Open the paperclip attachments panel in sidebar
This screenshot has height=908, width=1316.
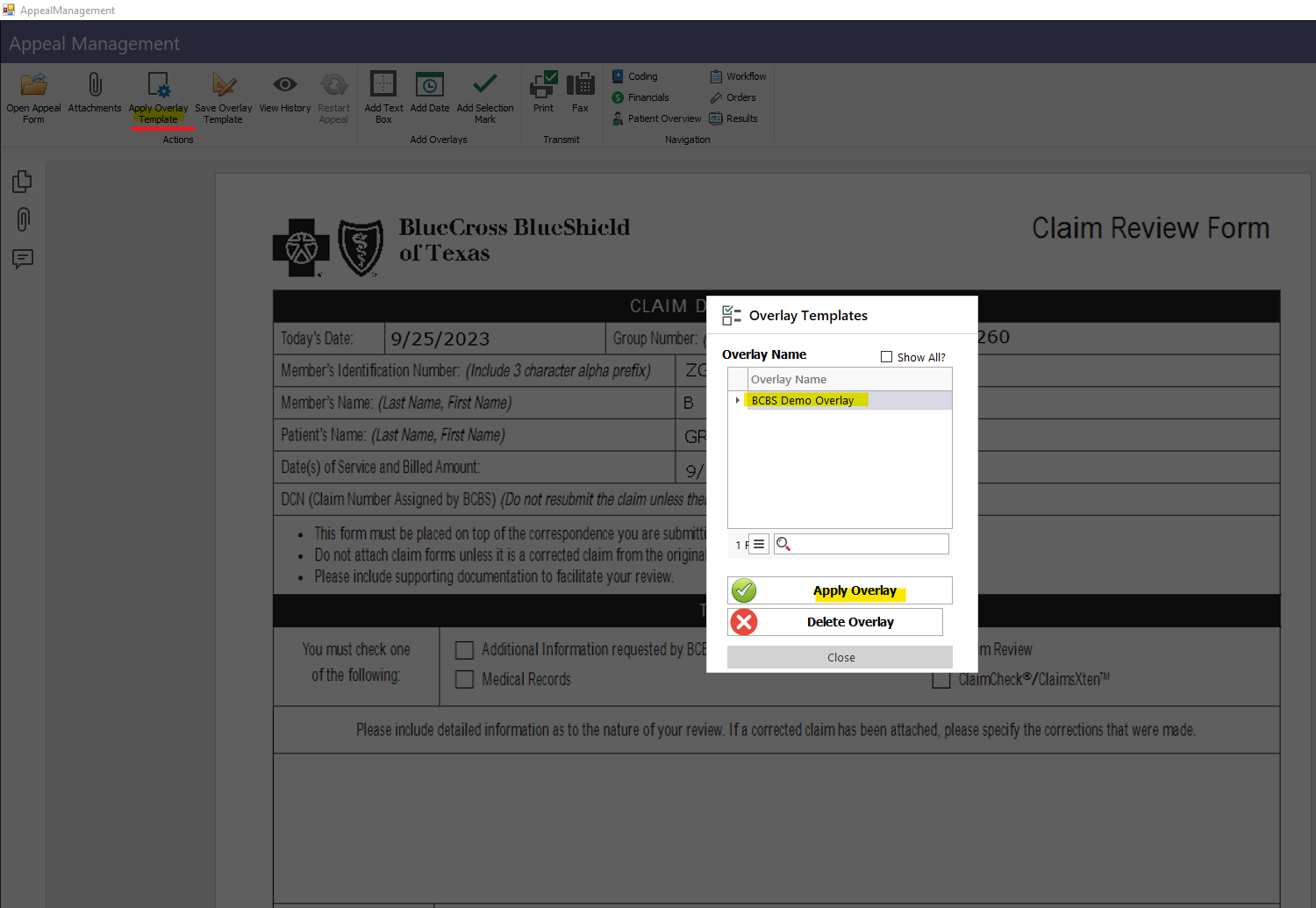(23, 219)
